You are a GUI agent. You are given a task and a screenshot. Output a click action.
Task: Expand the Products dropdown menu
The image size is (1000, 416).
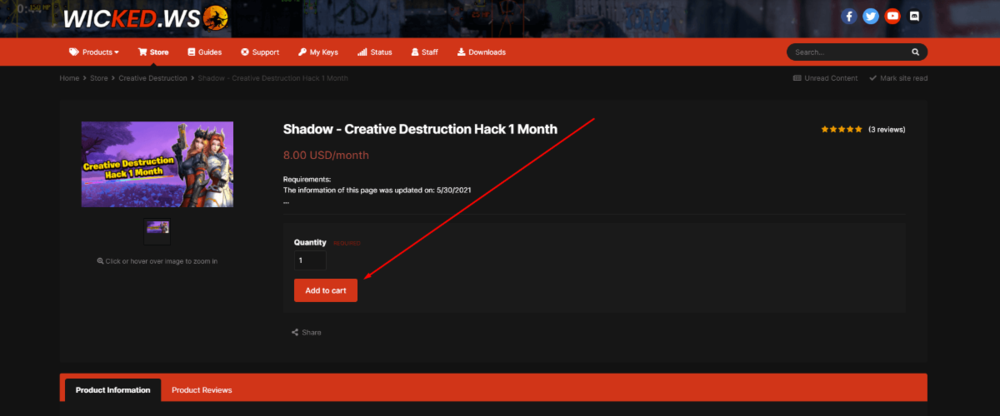point(94,52)
